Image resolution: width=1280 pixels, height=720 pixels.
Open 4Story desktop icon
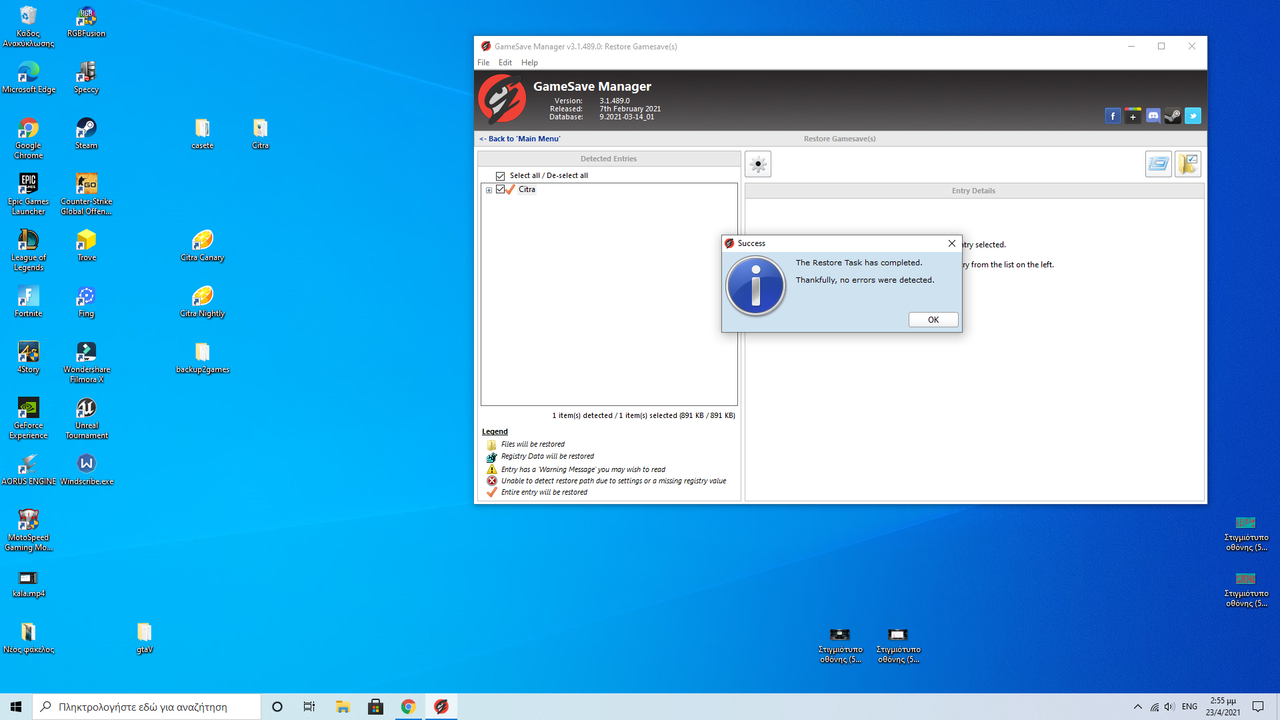28,358
